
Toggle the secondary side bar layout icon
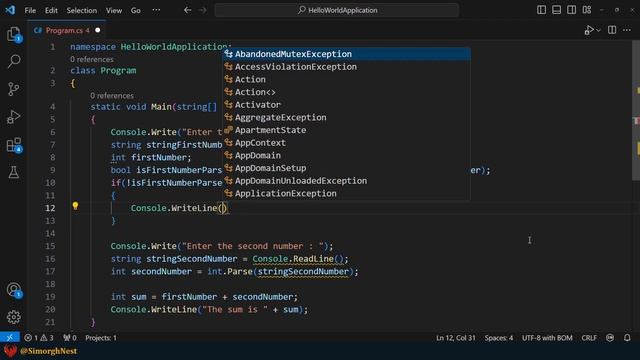pyautogui.click(x=571, y=10)
